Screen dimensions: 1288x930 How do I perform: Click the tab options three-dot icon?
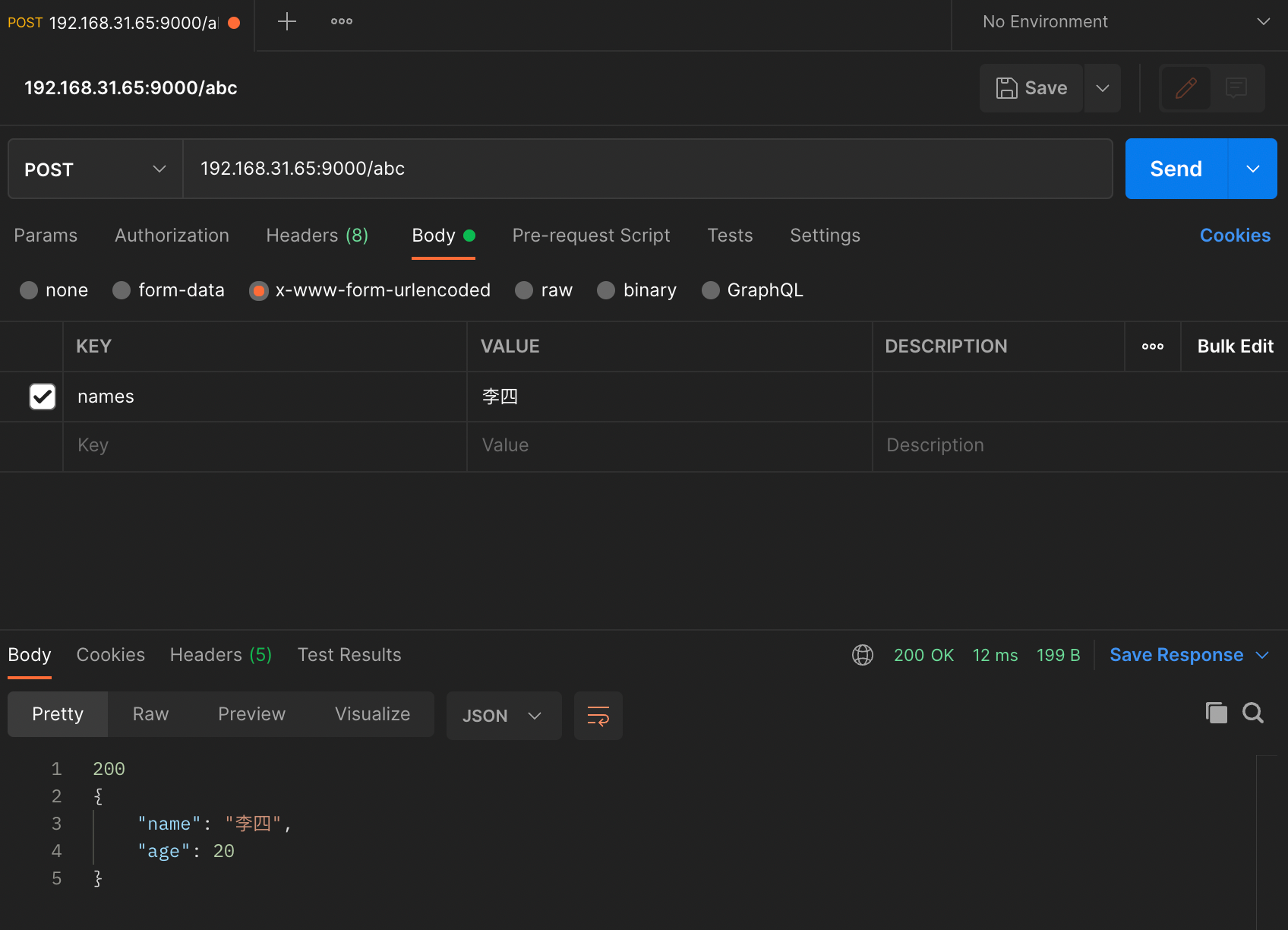point(342,21)
